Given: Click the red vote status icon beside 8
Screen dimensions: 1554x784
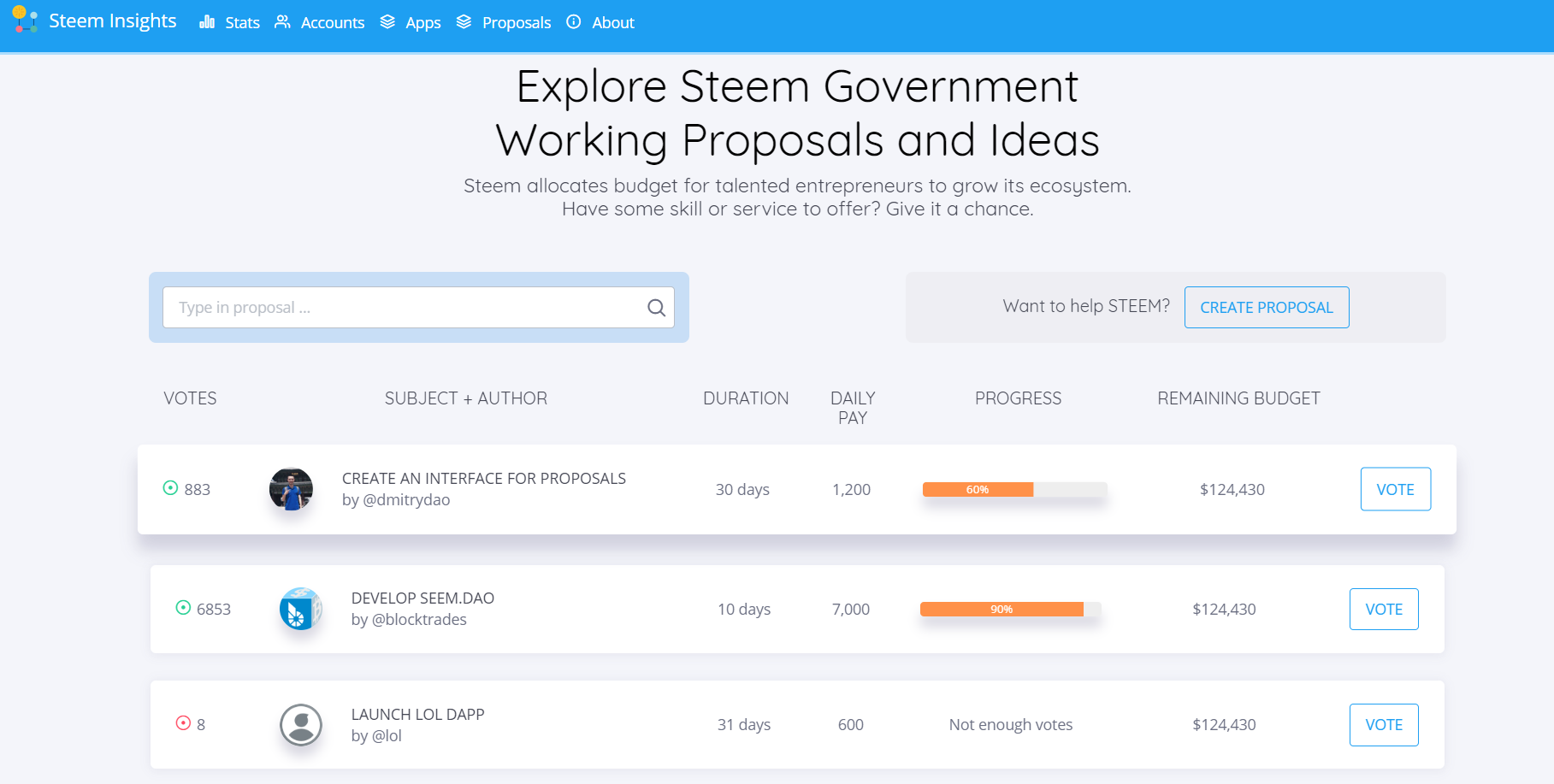Looking at the screenshot, I should (x=183, y=723).
